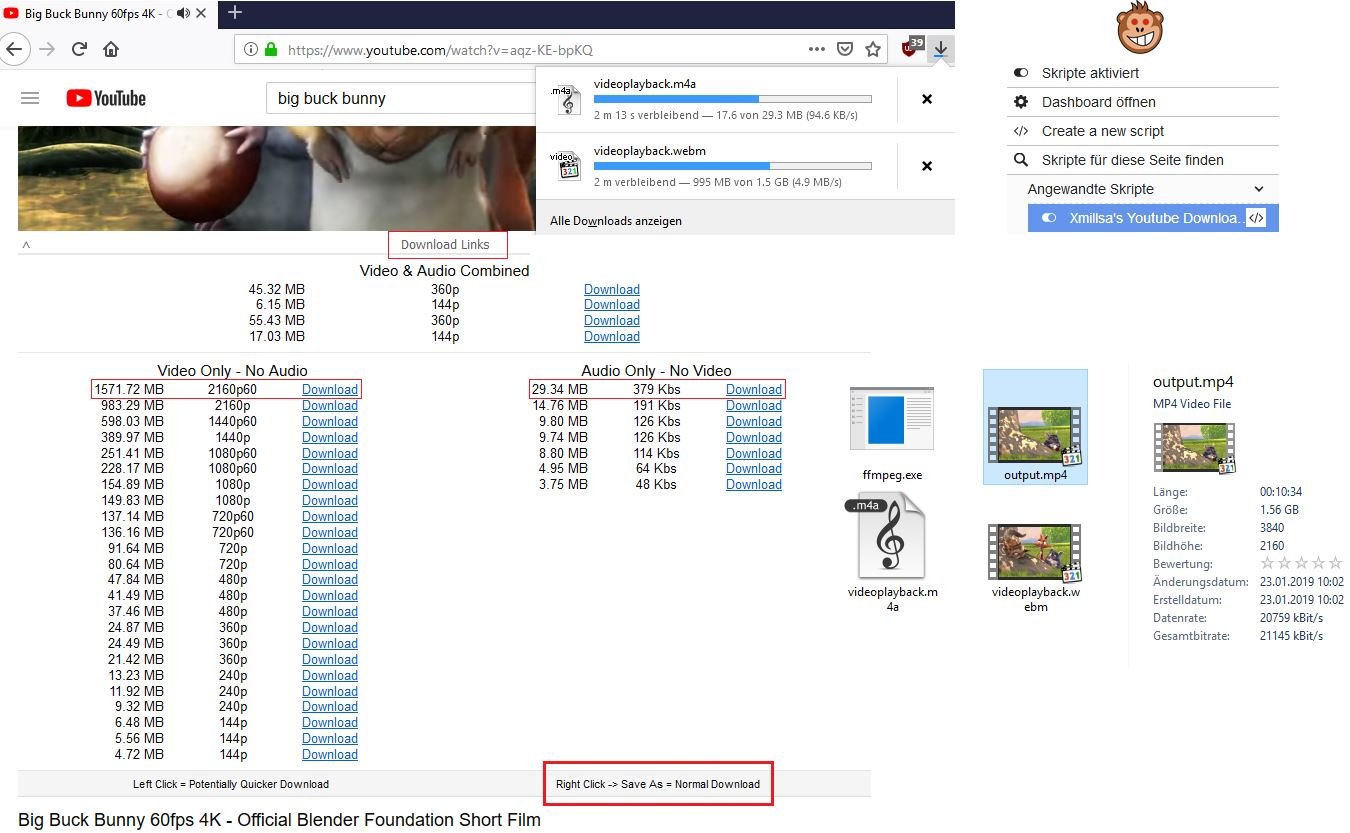Click the YouTube search field

coord(400,98)
